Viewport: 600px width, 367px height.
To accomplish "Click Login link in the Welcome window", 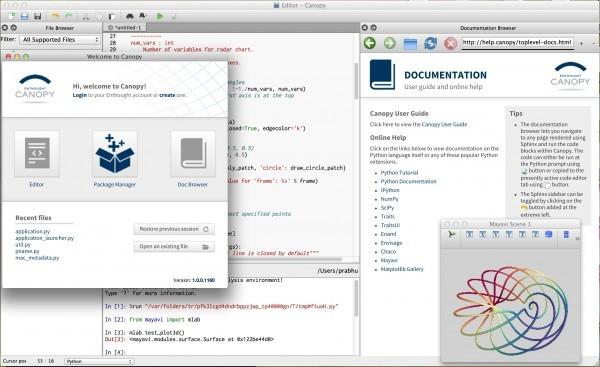I will pos(80,95).
